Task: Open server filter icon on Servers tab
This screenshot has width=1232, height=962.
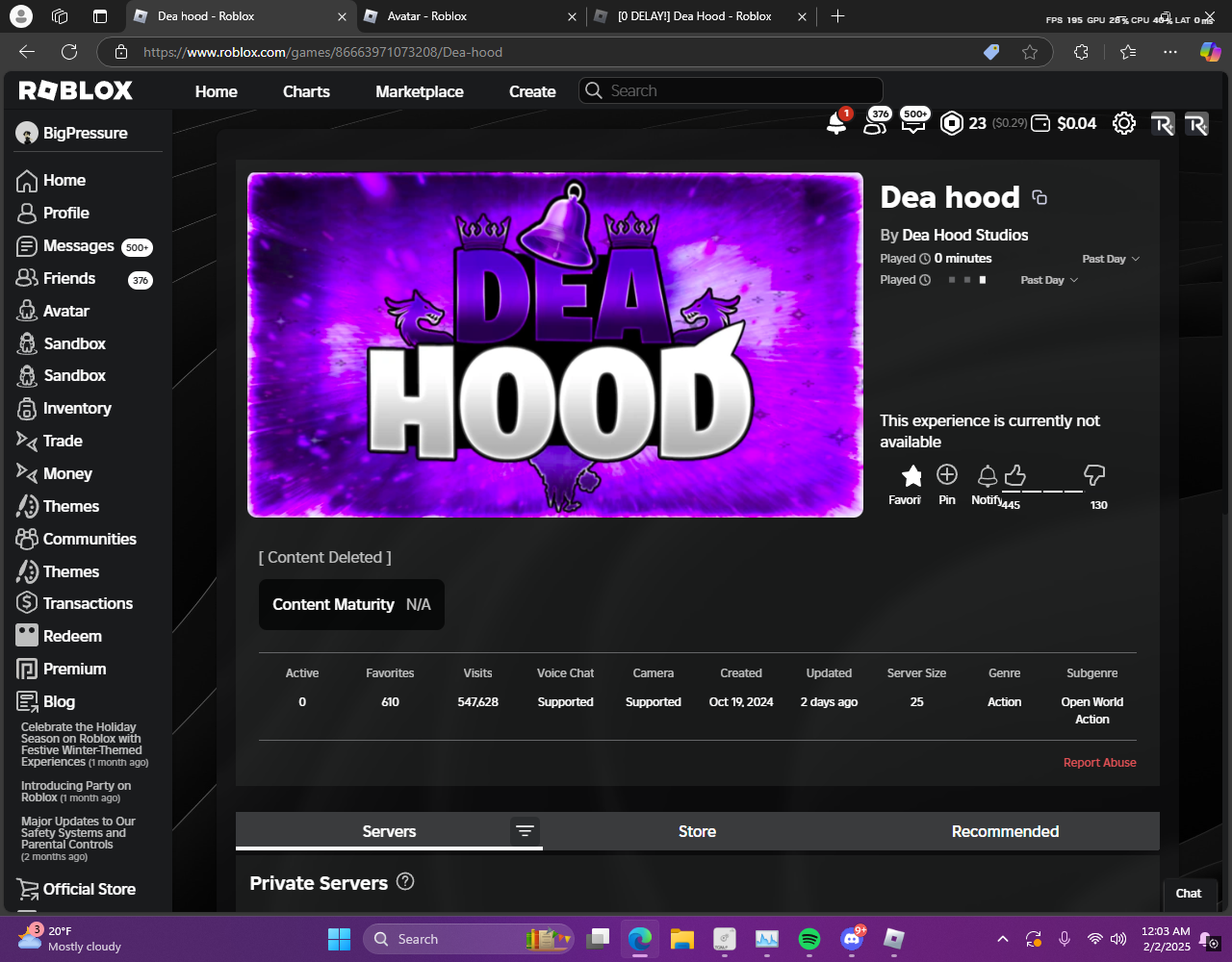Action: [525, 831]
